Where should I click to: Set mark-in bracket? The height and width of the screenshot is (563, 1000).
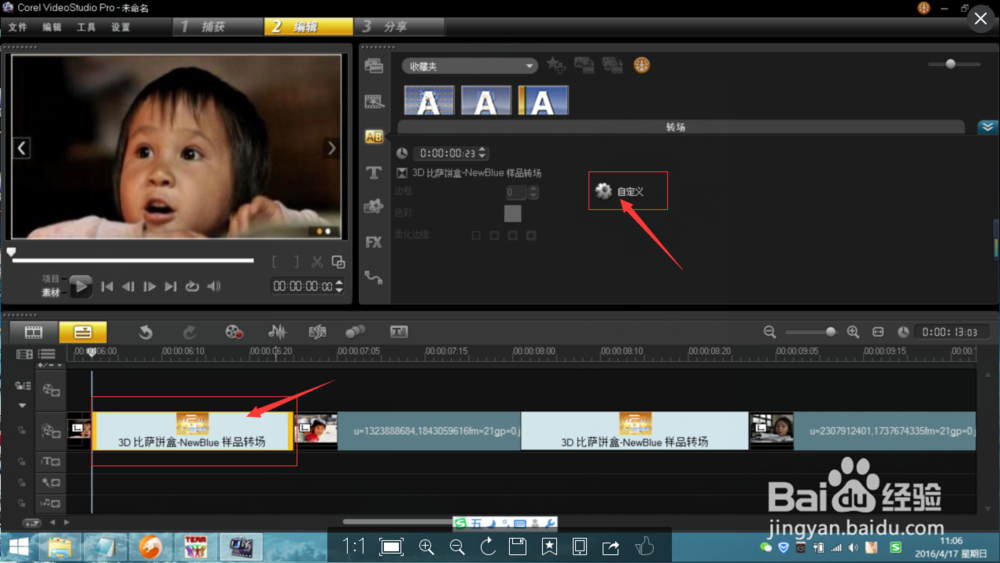pyautogui.click(x=274, y=262)
